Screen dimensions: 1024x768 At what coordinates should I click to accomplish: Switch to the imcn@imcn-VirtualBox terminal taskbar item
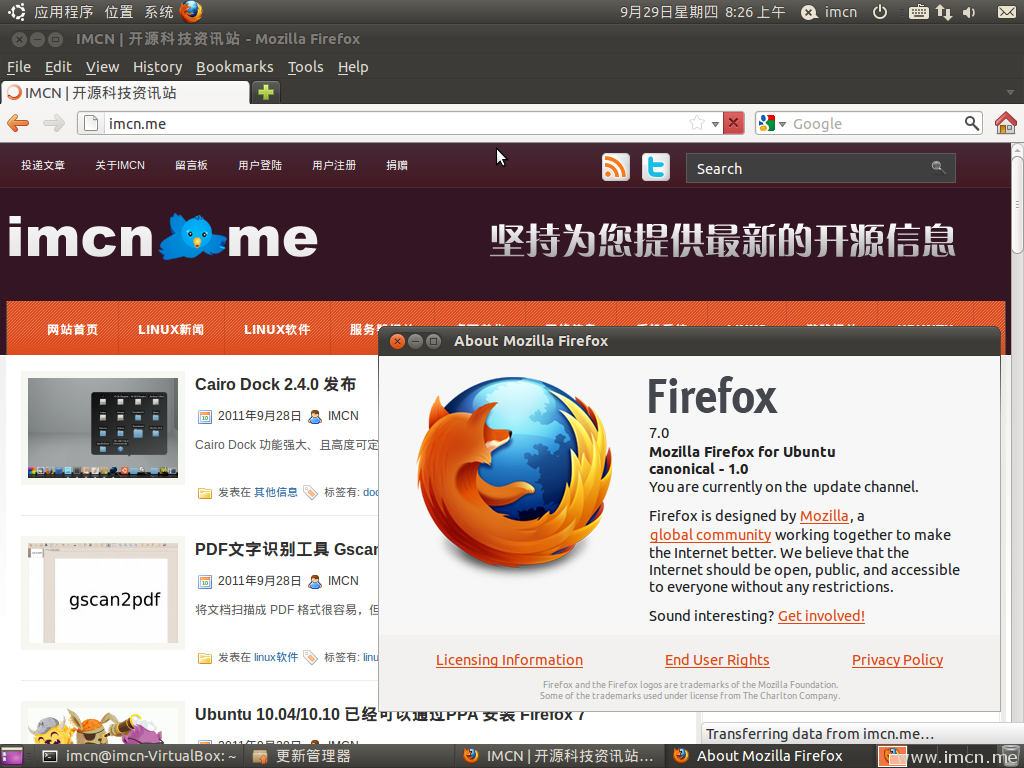(x=140, y=756)
